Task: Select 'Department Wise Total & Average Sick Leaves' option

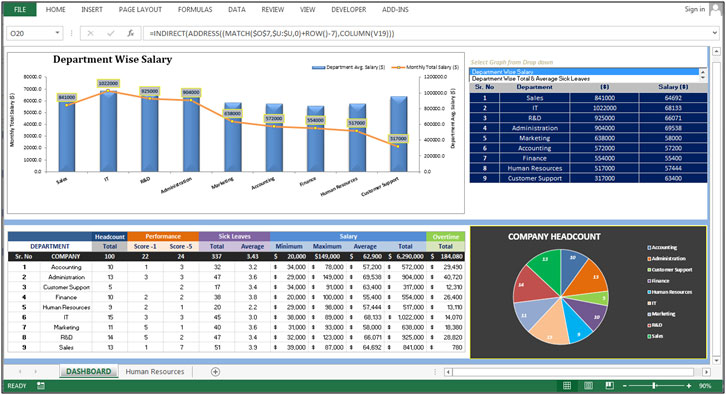Action: tap(531, 79)
